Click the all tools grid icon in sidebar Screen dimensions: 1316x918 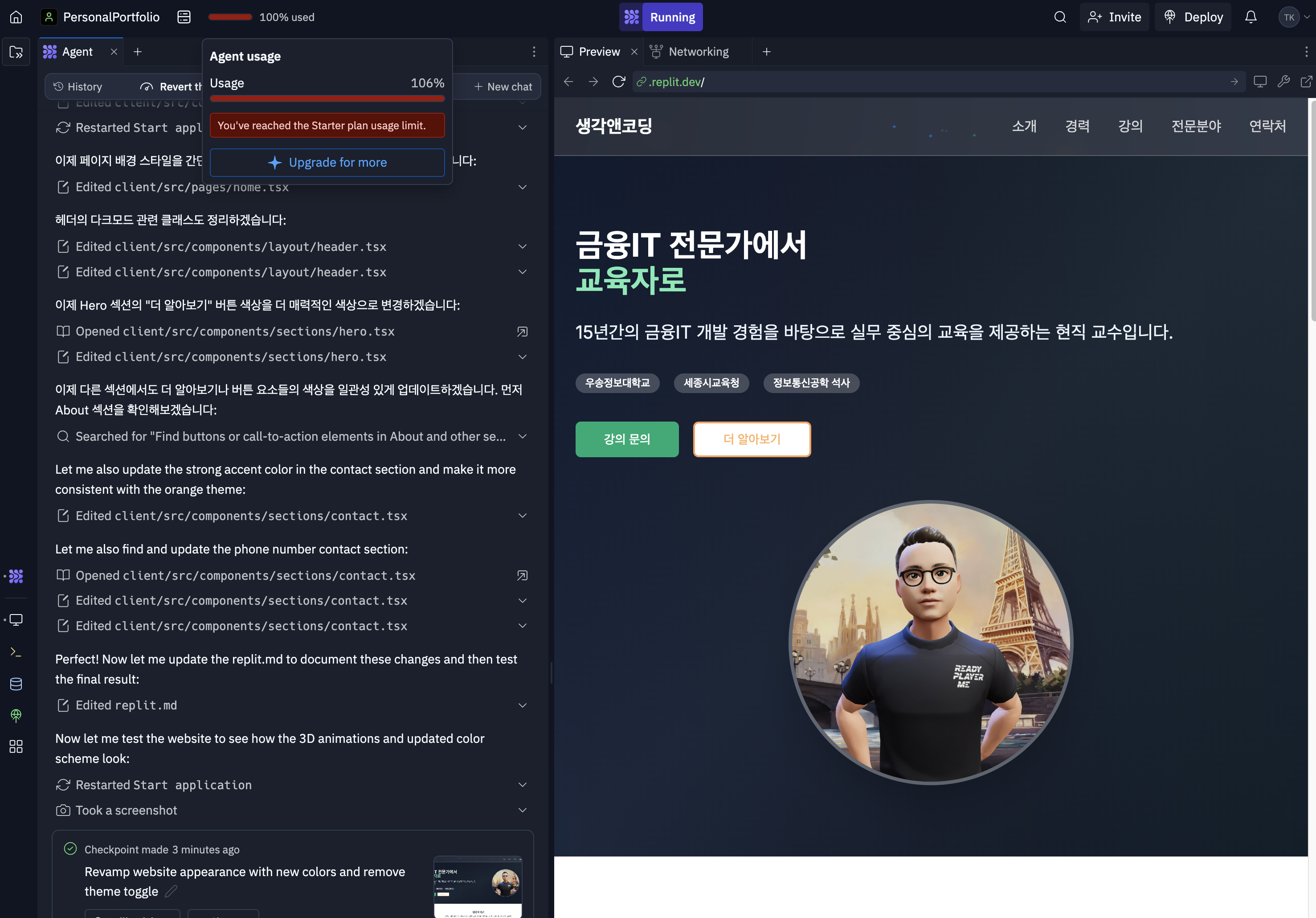[x=16, y=746]
